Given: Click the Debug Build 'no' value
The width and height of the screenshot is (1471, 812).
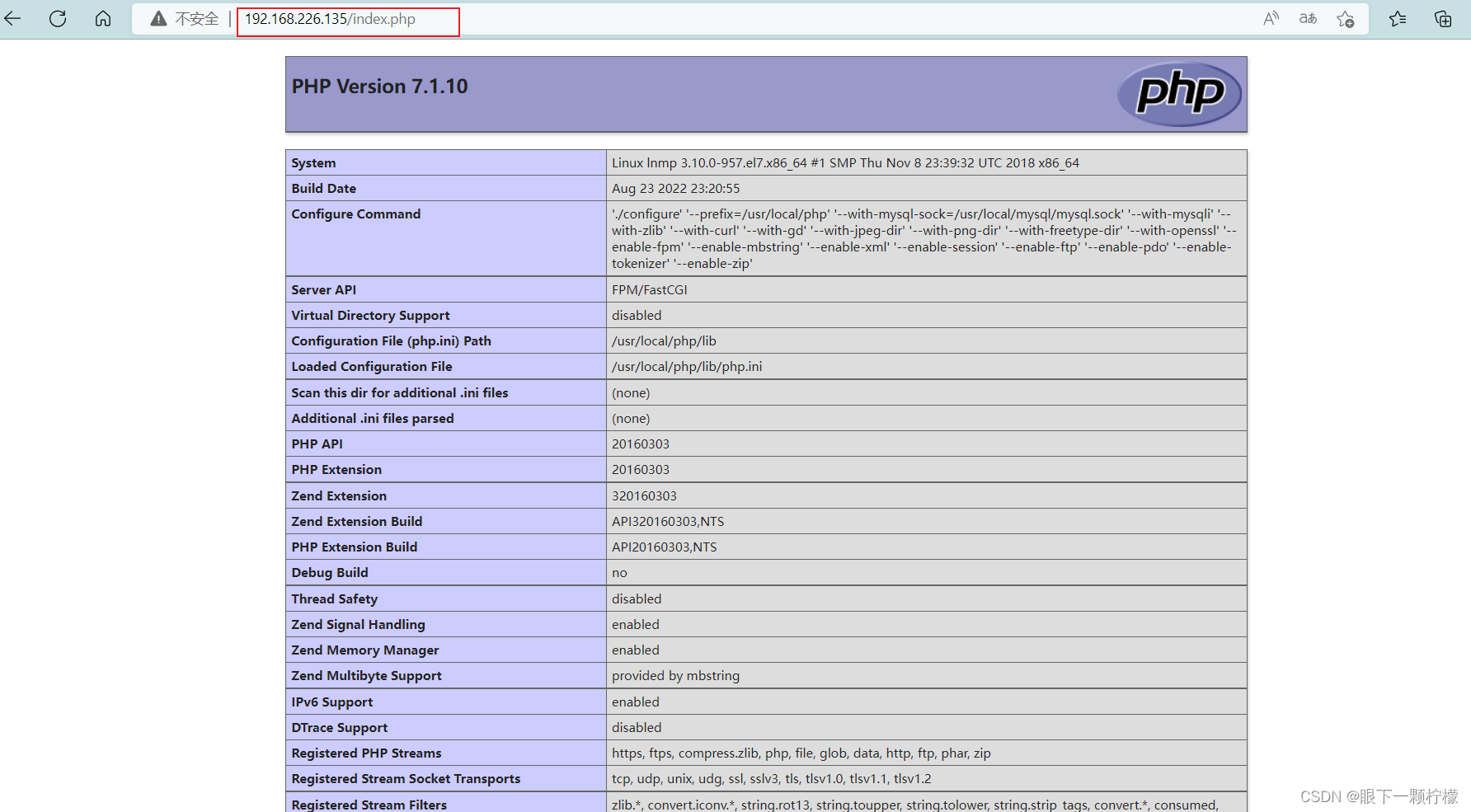Looking at the screenshot, I should pos(619,573).
